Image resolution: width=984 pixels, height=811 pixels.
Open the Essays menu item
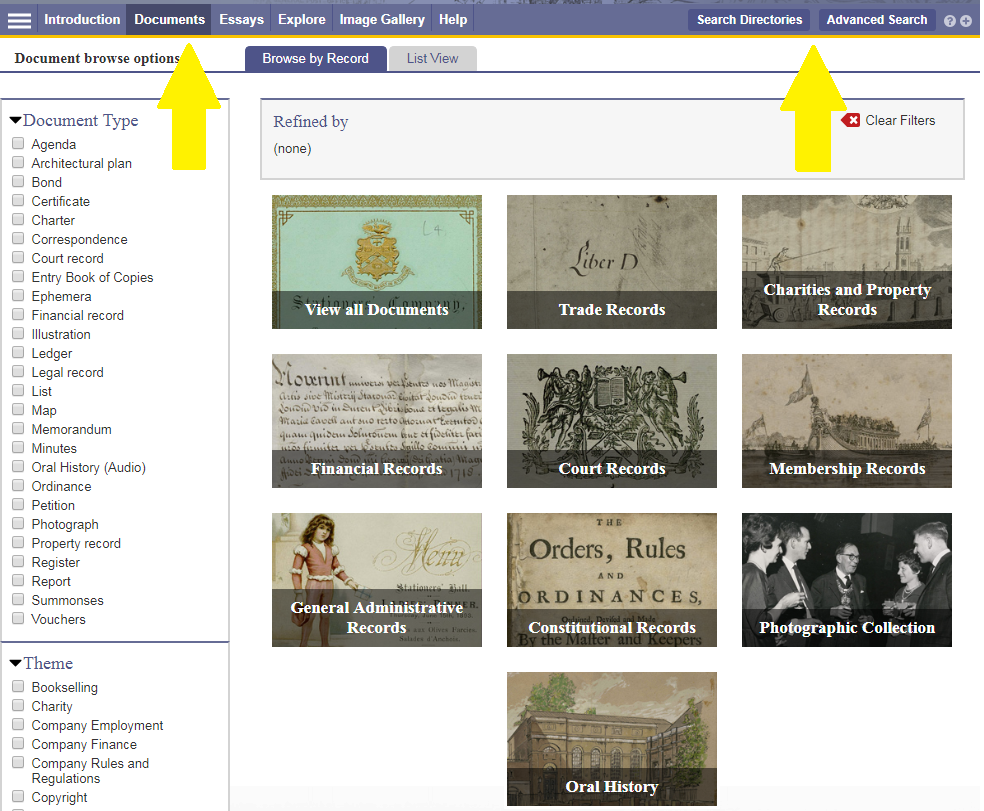(241, 20)
